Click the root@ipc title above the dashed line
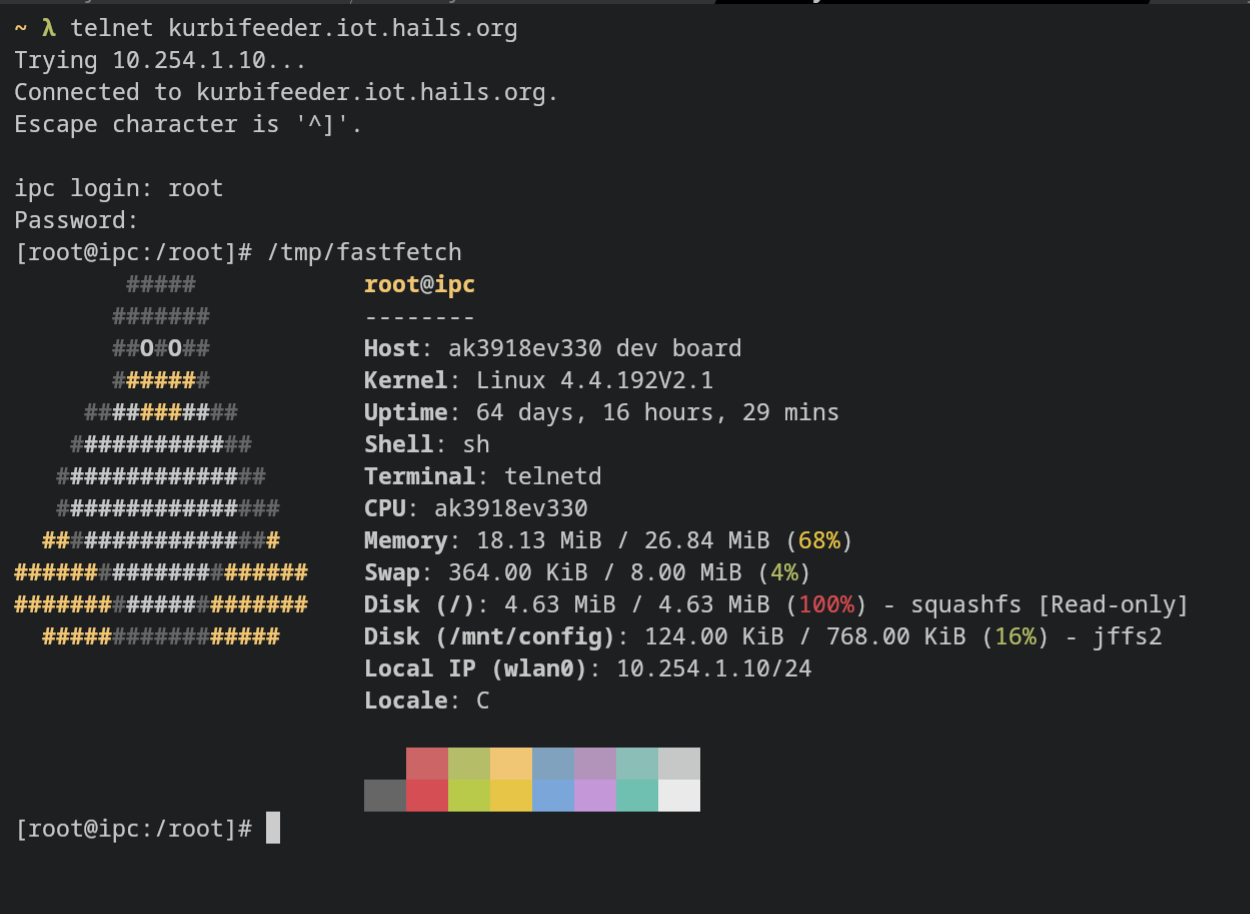 click(x=419, y=284)
